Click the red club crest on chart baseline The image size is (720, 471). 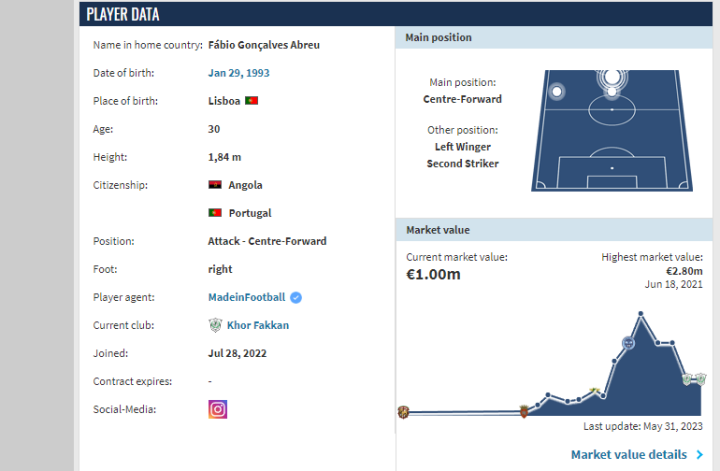click(x=525, y=410)
